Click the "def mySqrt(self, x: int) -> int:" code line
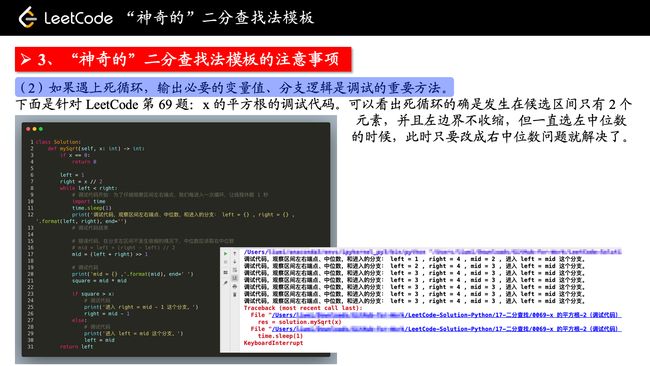 tap(96, 148)
